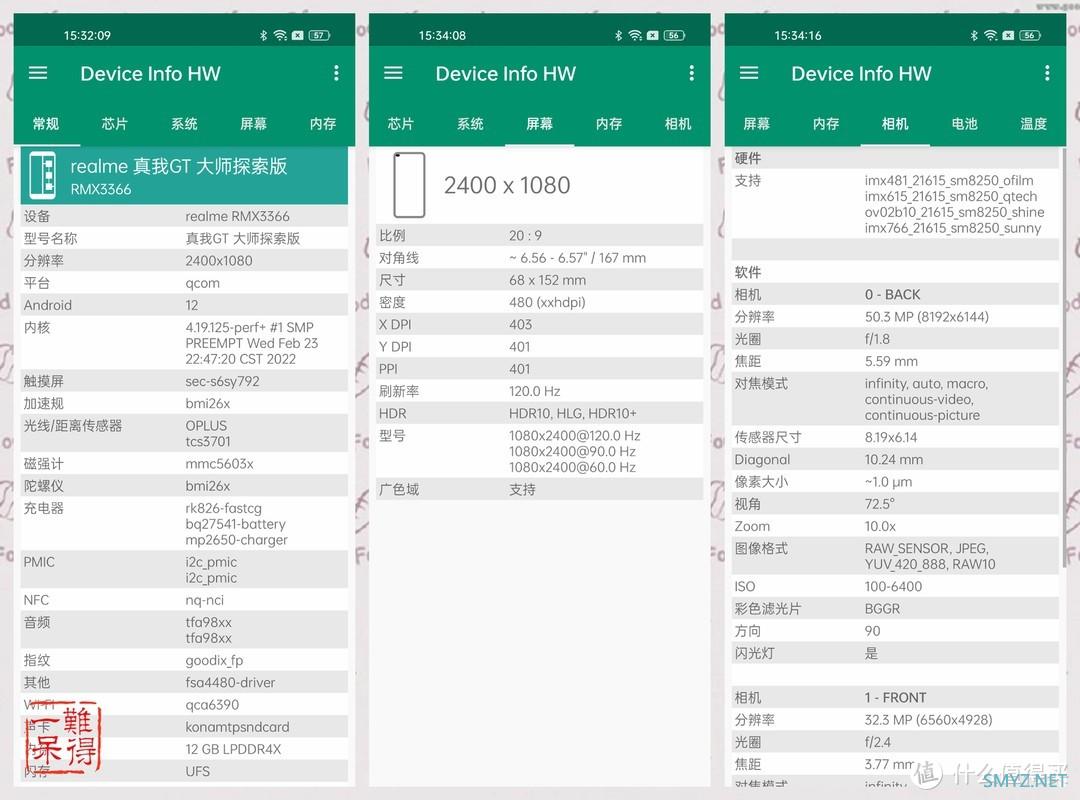Open hamburger menu in 15:34:08 screen
The height and width of the screenshot is (800, 1080).
pos(393,73)
